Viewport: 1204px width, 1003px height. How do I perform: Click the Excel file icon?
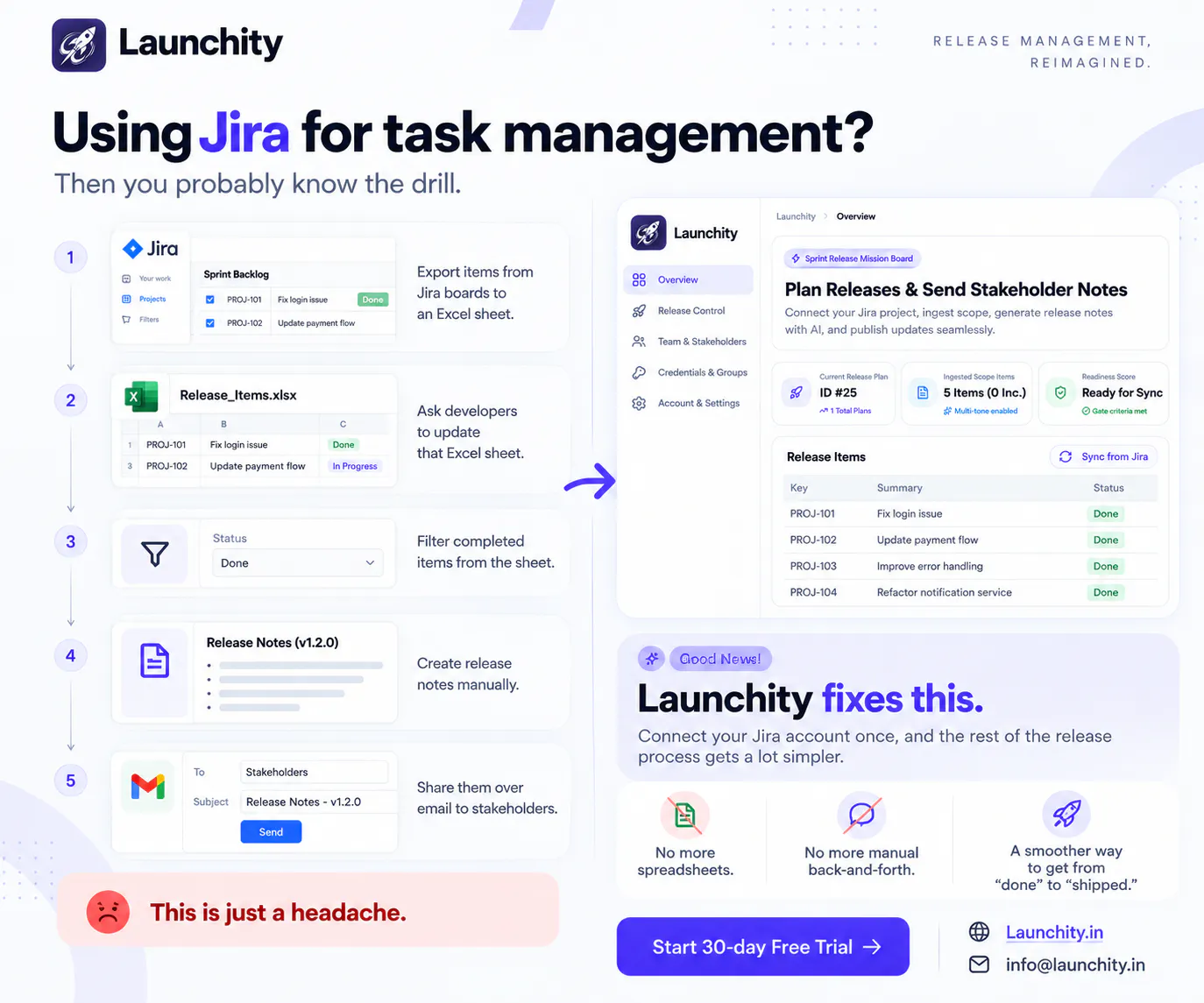pos(141,396)
